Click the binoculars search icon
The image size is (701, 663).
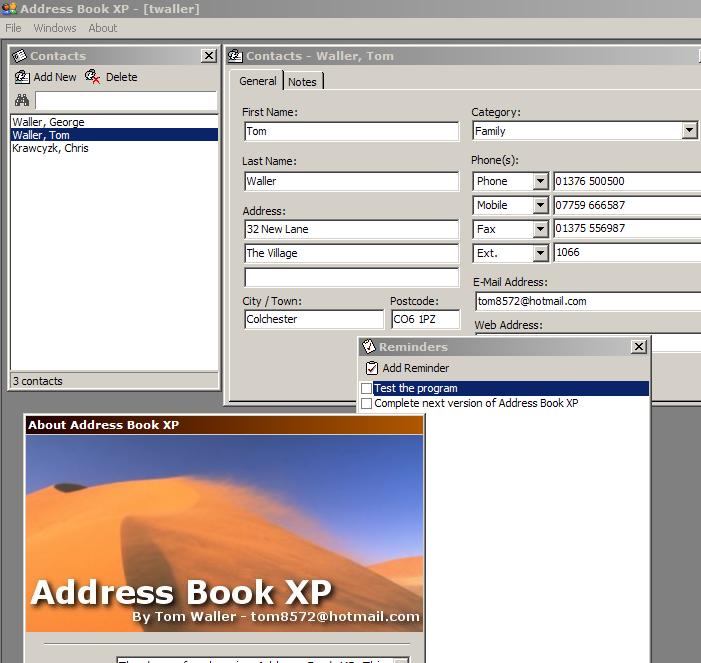21,100
